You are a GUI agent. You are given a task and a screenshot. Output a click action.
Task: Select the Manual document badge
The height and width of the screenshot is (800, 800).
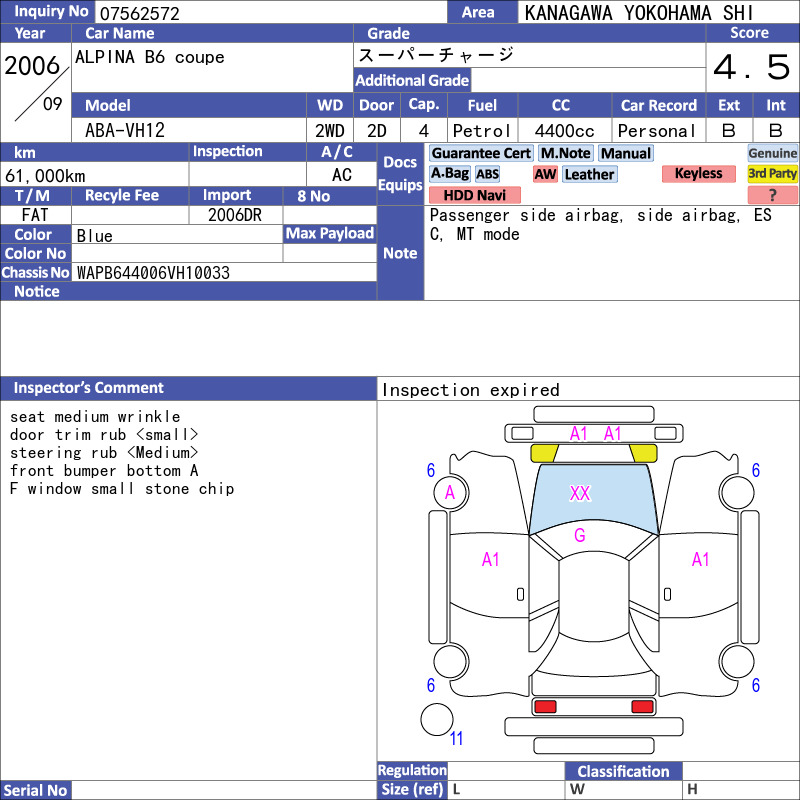click(626, 153)
